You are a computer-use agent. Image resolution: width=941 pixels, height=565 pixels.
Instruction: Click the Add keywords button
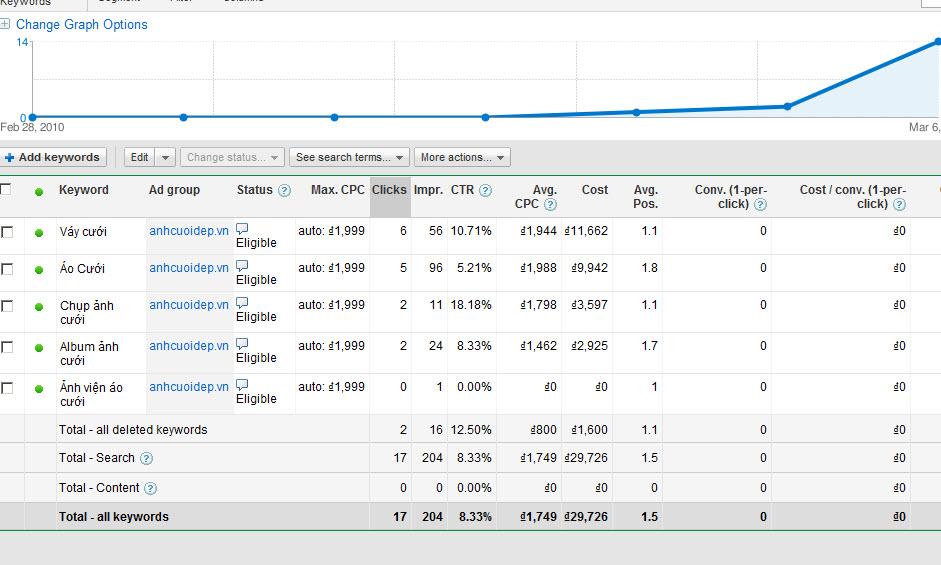click(x=53, y=157)
